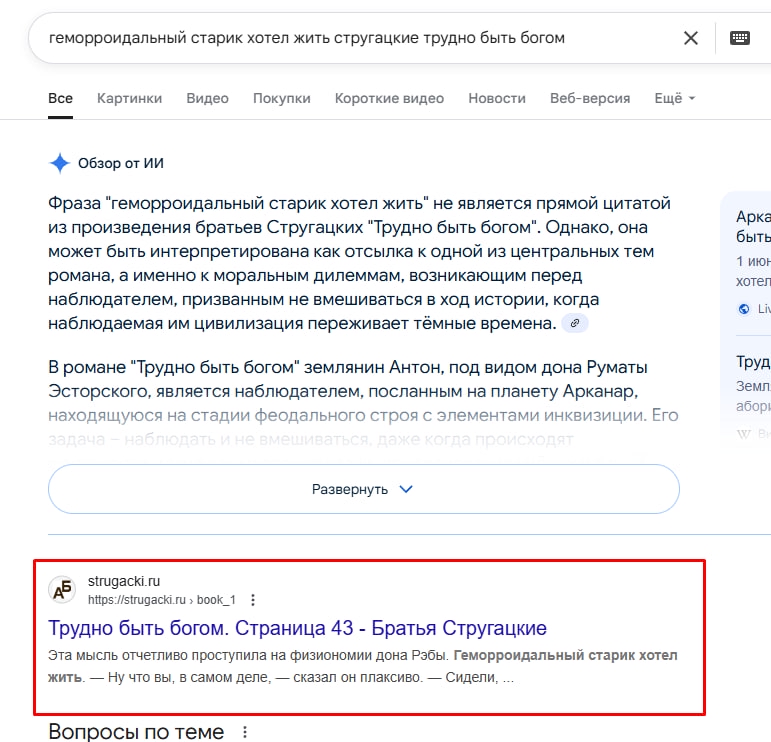Expand the Ещё dropdown menu

[x=674, y=98]
